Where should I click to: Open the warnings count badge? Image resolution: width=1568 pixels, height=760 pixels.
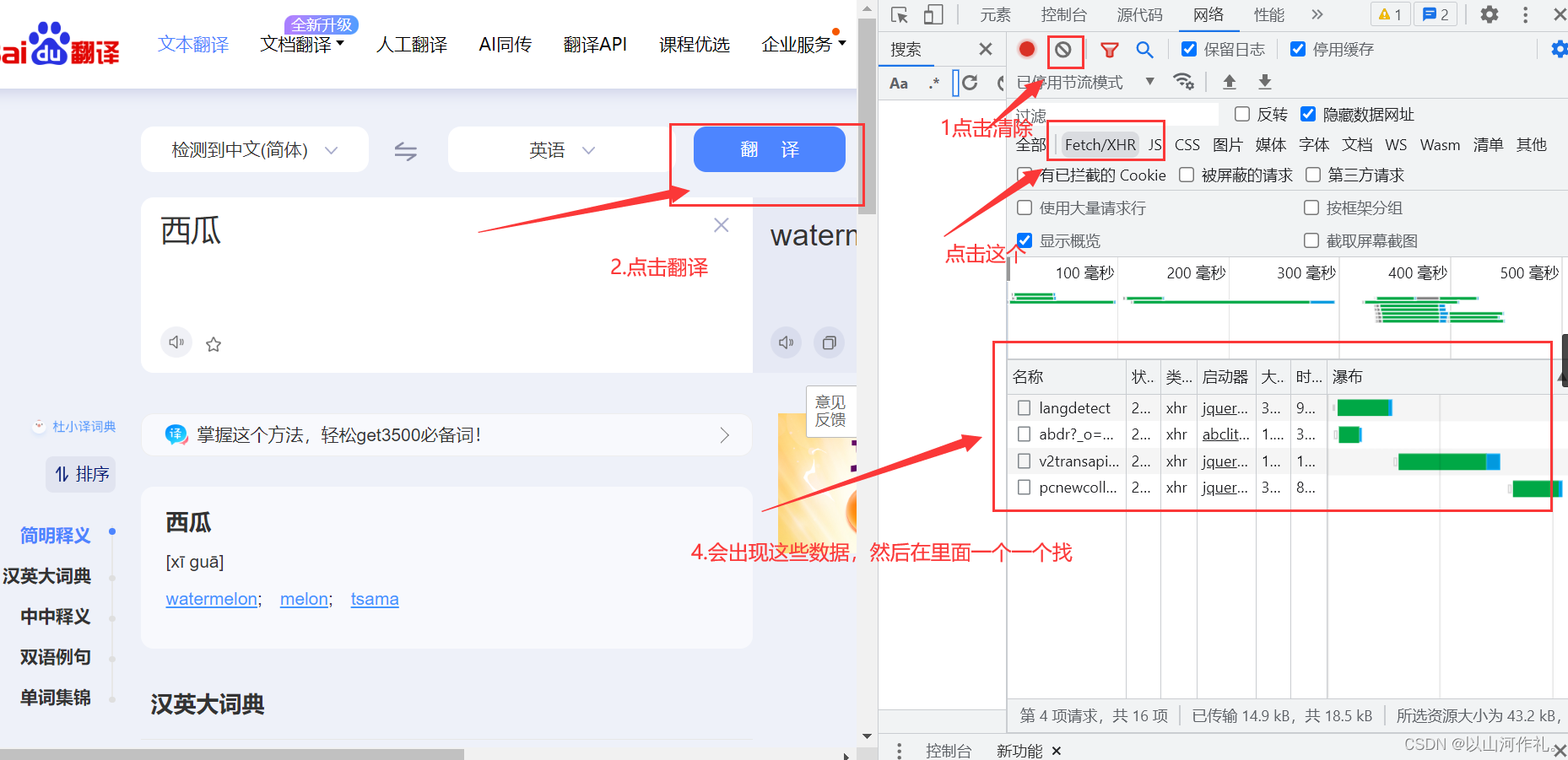tap(1390, 14)
